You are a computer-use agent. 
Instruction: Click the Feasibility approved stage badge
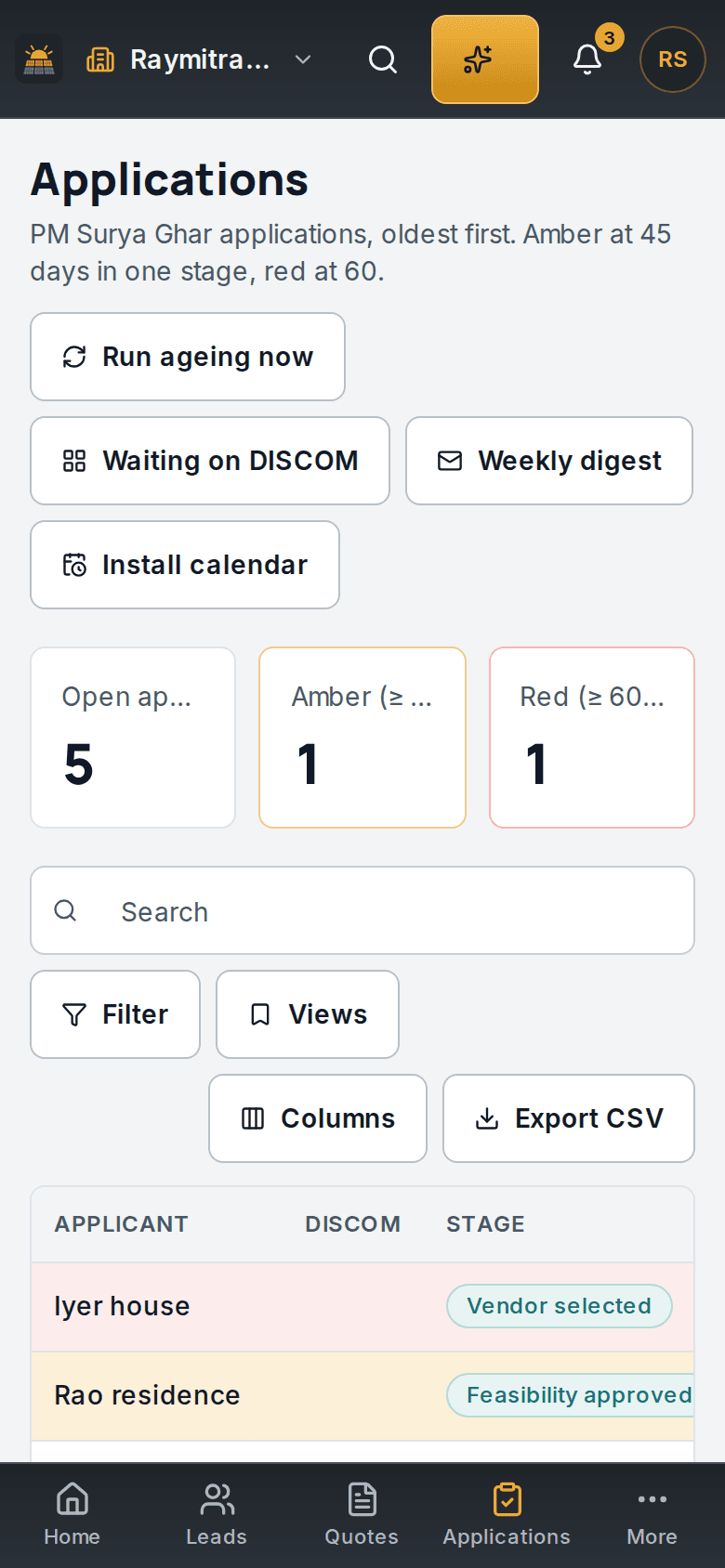pyautogui.click(x=571, y=1395)
